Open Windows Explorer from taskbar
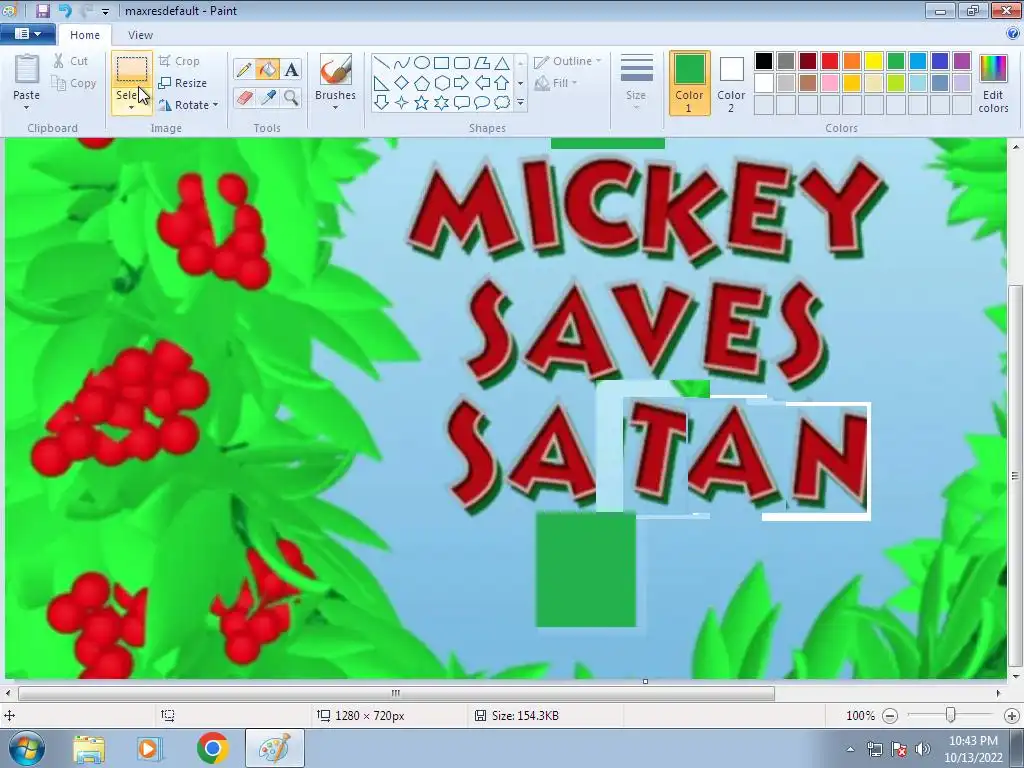The width and height of the screenshot is (1024, 768). (x=89, y=749)
